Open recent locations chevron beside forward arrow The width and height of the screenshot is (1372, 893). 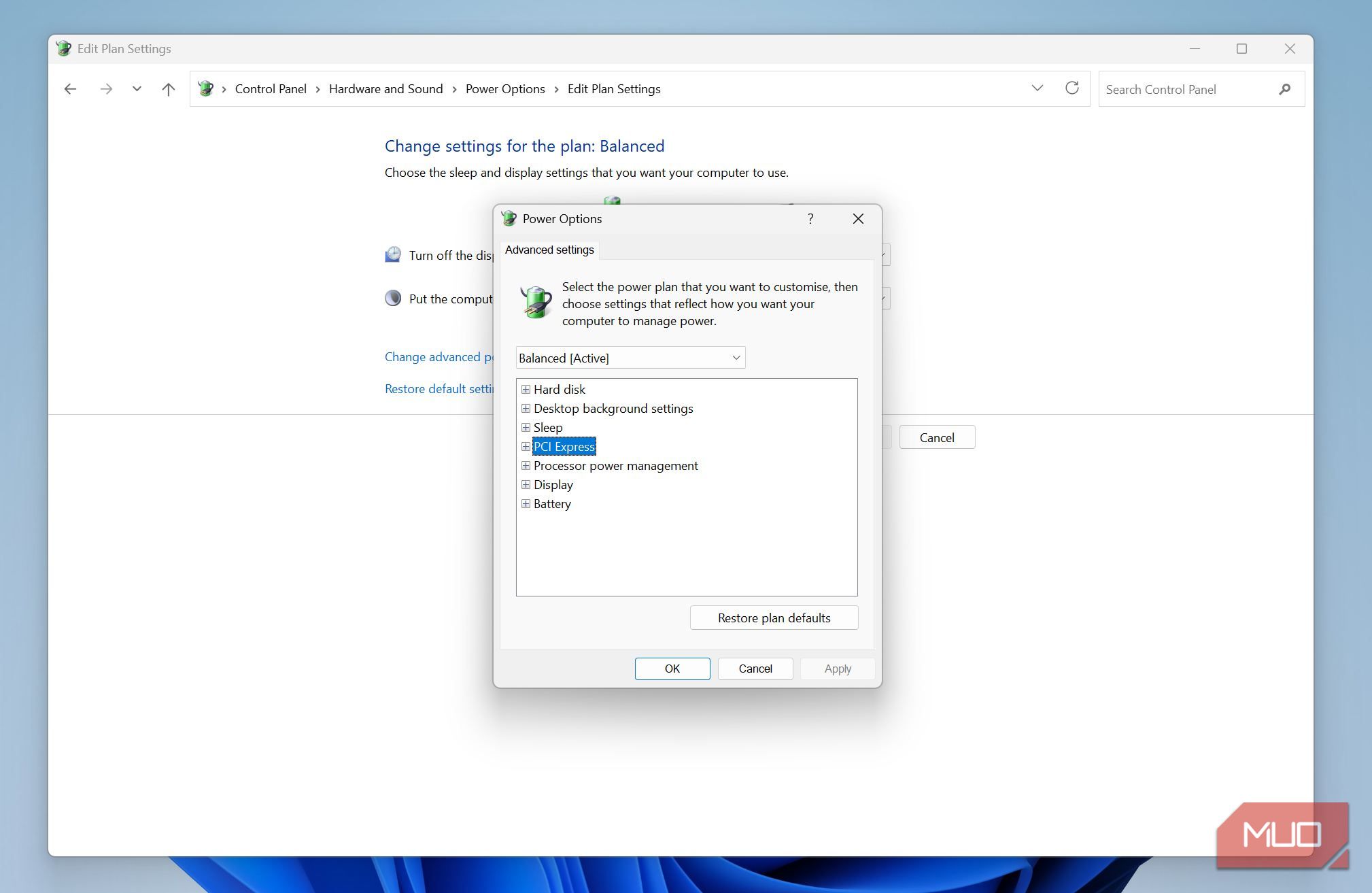click(x=137, y=89)
